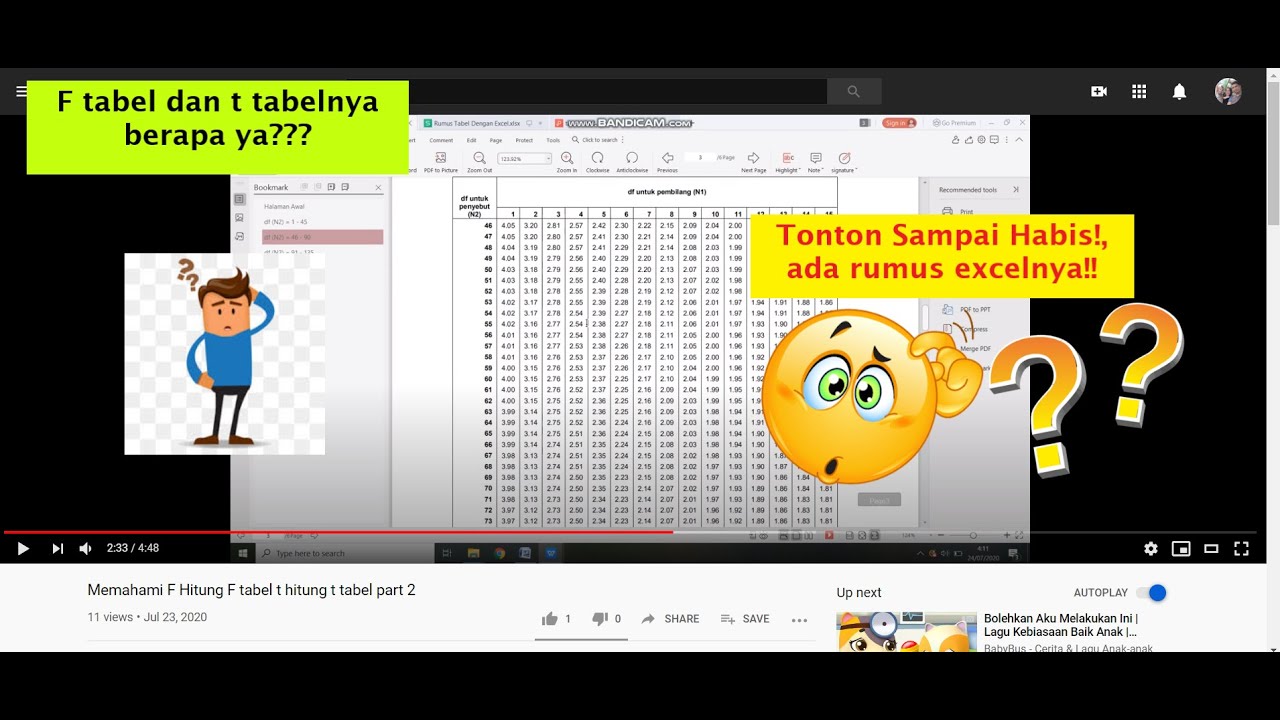The height and width of the screenshot is (720, 1280).
Task: Select the 'Halaman Awal' bookmark
Action: coord(284,206)
